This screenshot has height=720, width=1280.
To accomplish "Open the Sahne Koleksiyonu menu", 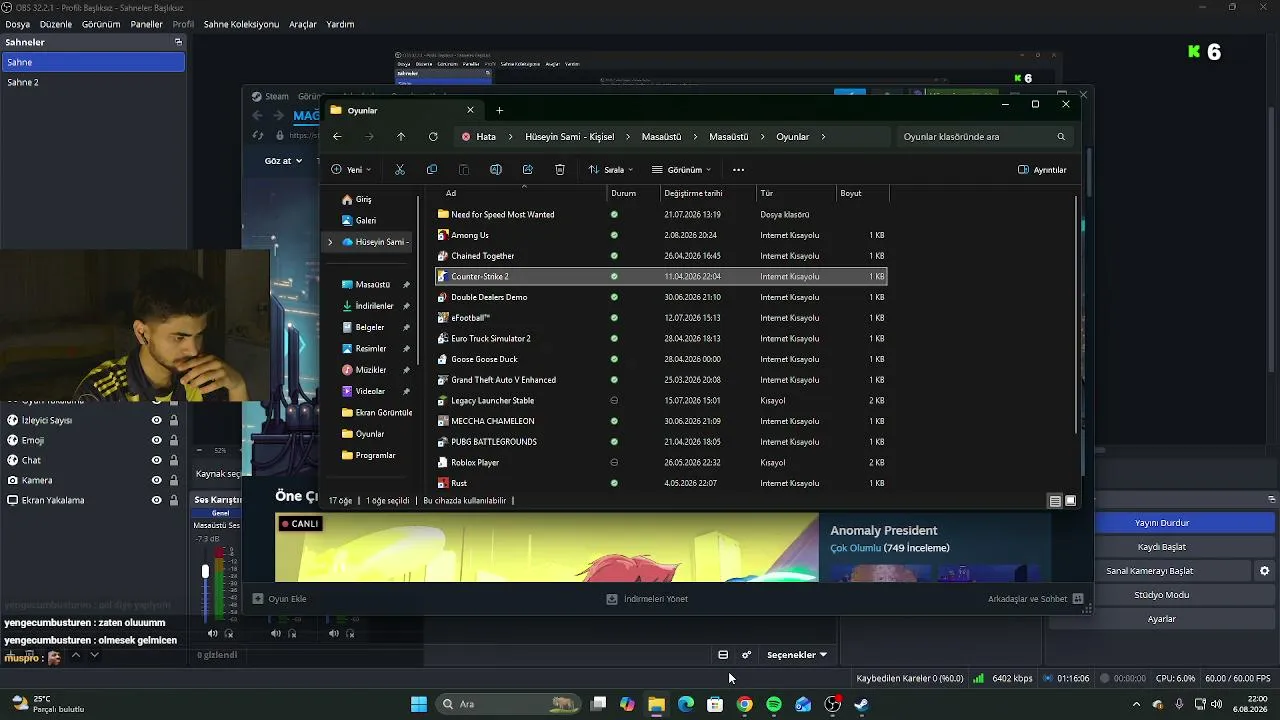I will pos(241,24).
